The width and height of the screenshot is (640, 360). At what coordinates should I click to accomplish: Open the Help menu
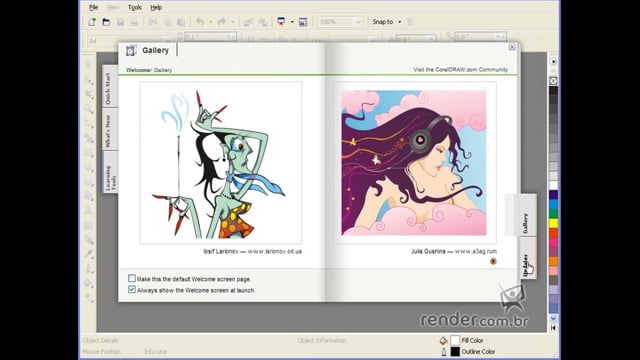click(x=156, y=7)
